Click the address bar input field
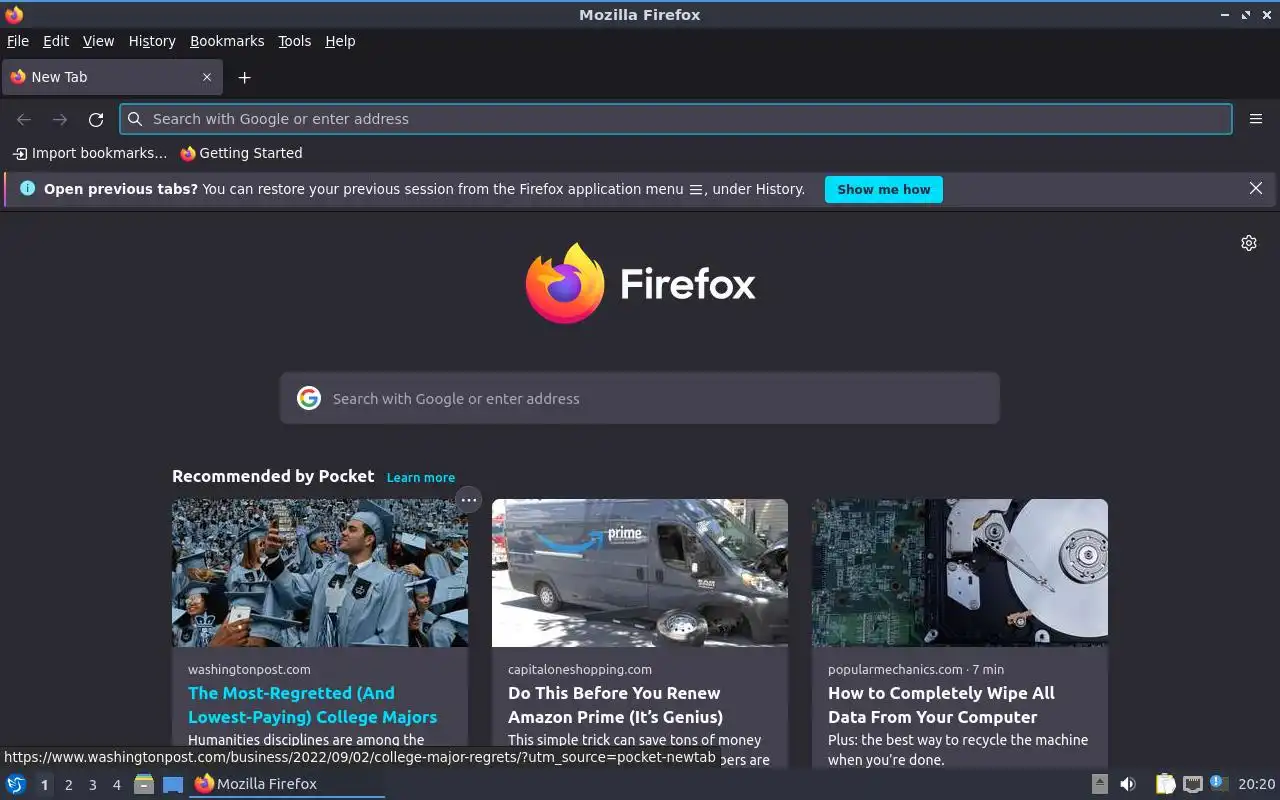The width and height of the screenshot is (1280, 800). click(x=676, y=119)
